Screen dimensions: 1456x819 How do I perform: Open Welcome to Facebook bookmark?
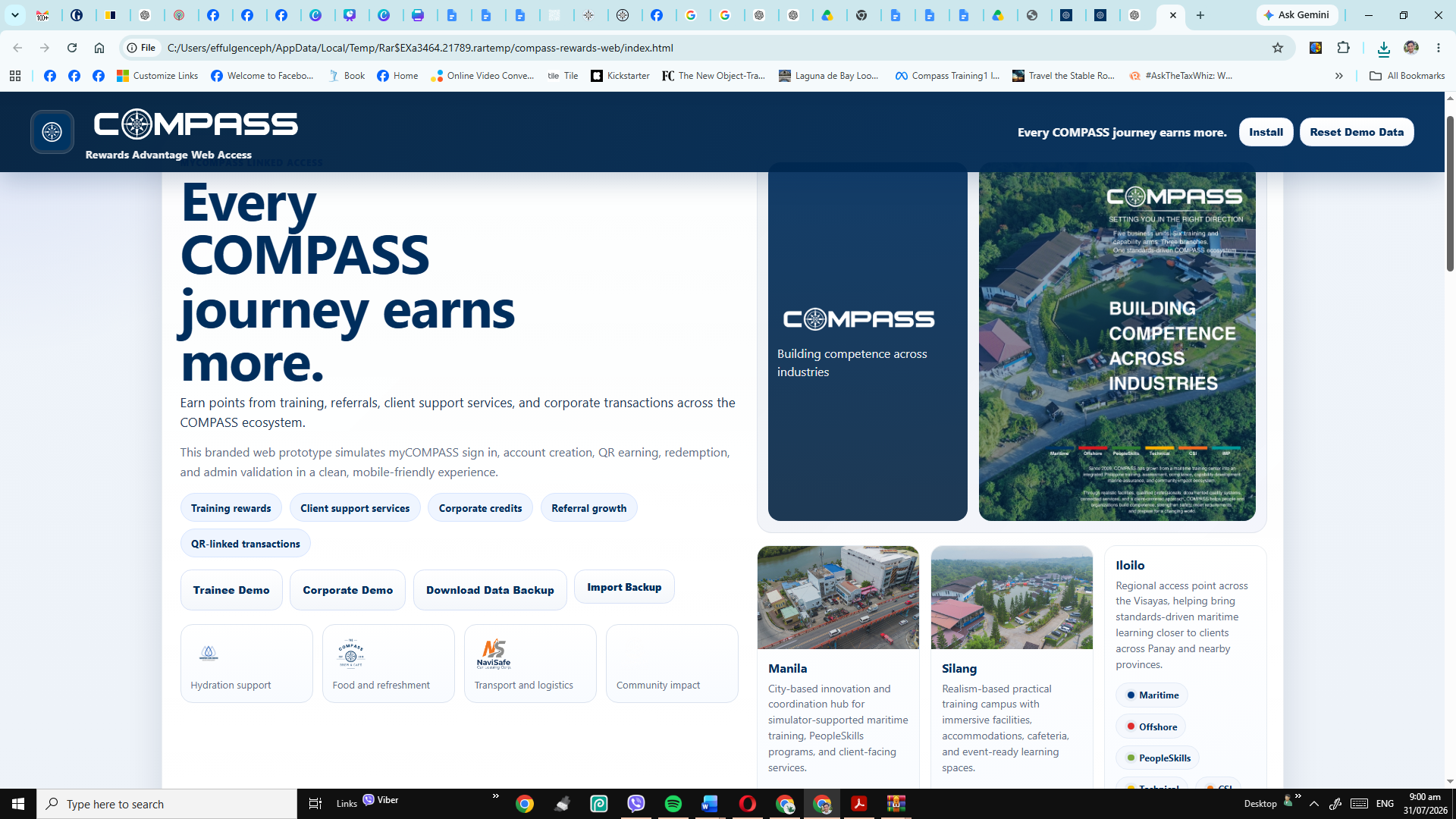coord(262,76)
